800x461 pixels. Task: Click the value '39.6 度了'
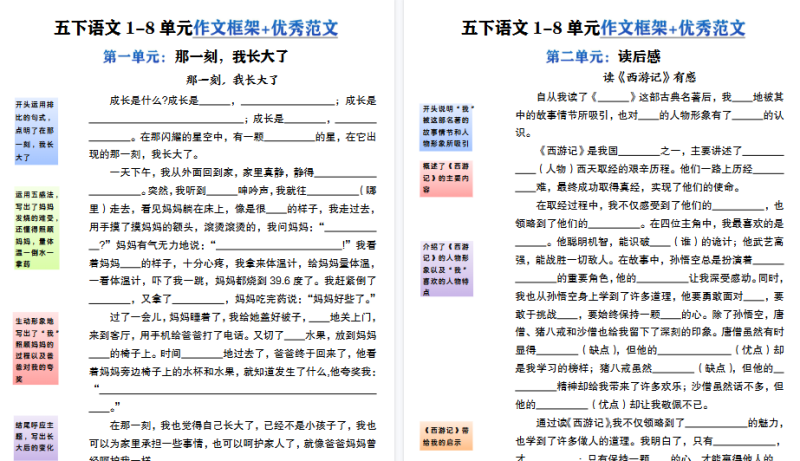pos(291,281)
